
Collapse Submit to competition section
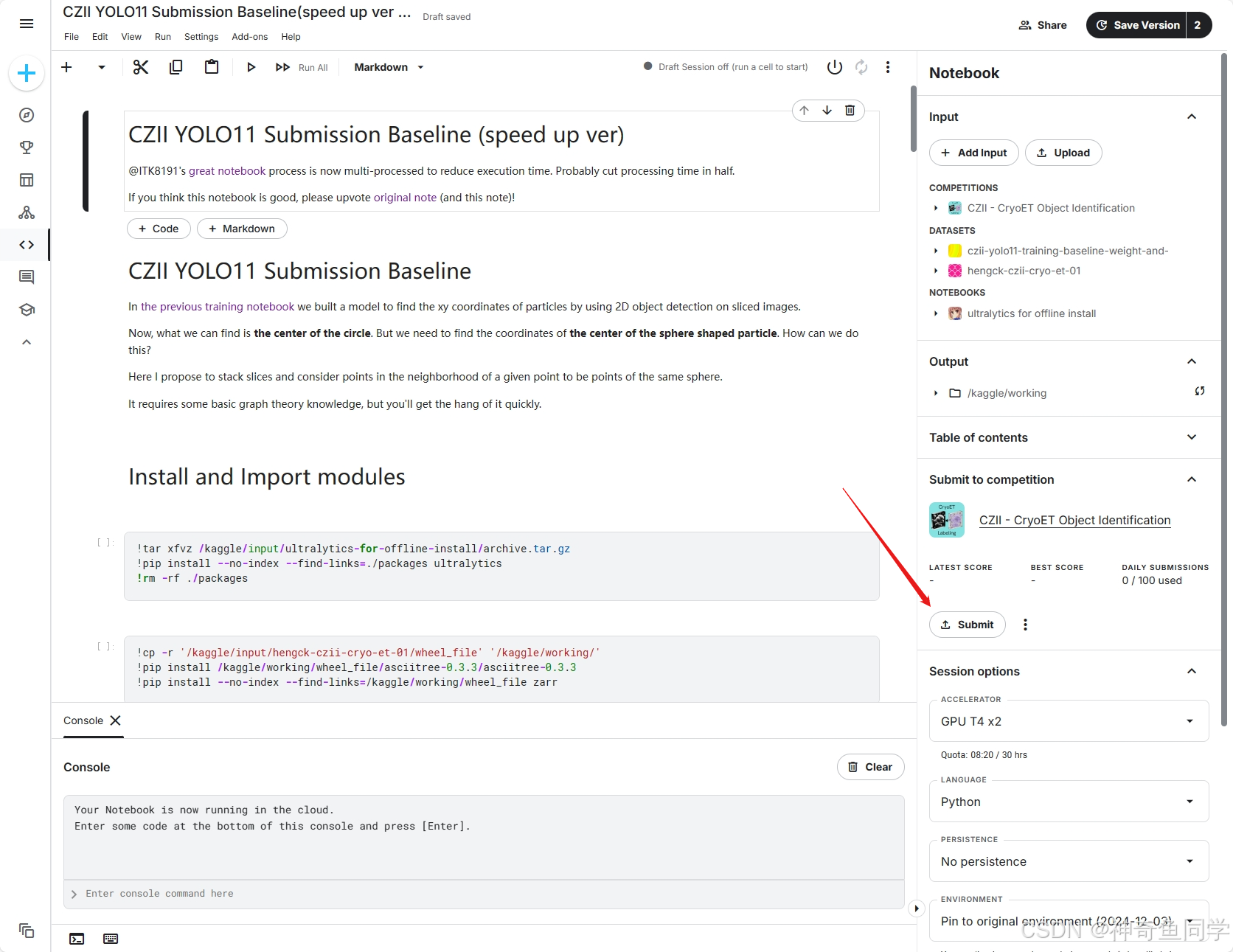coord(1192,479)
